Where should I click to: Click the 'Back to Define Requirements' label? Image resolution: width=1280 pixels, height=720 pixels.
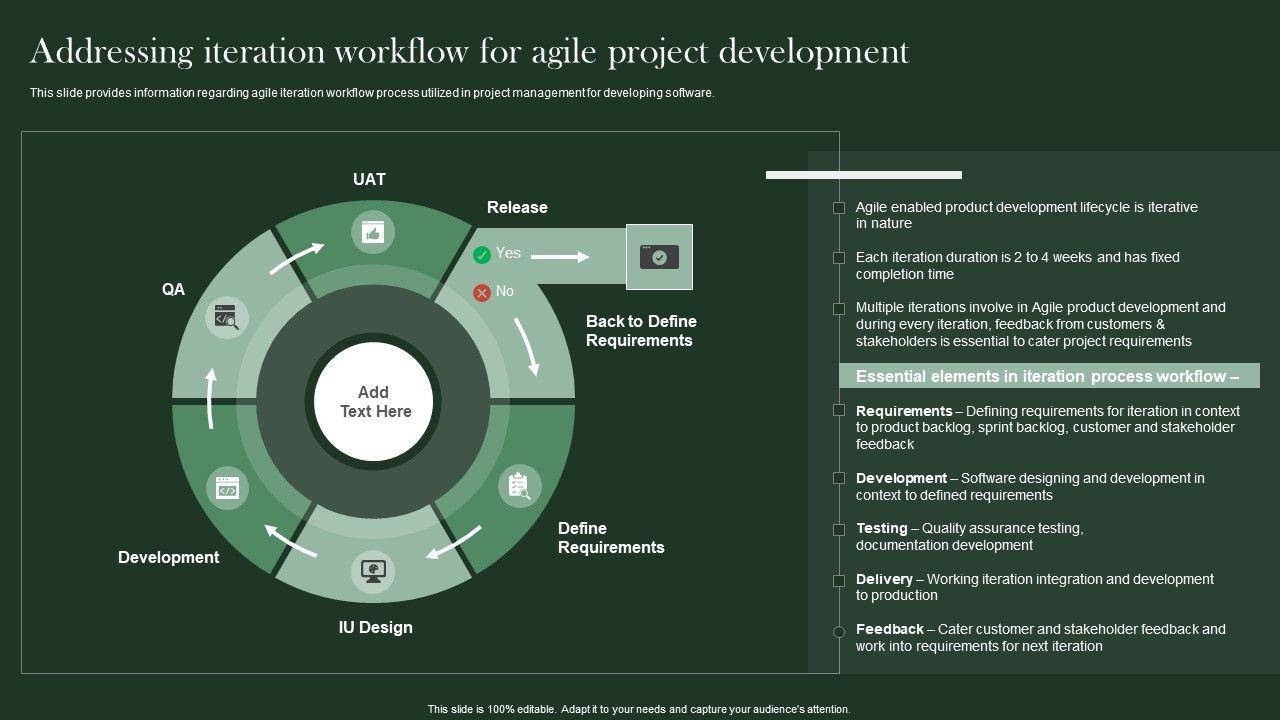click(x=640, y=331)
